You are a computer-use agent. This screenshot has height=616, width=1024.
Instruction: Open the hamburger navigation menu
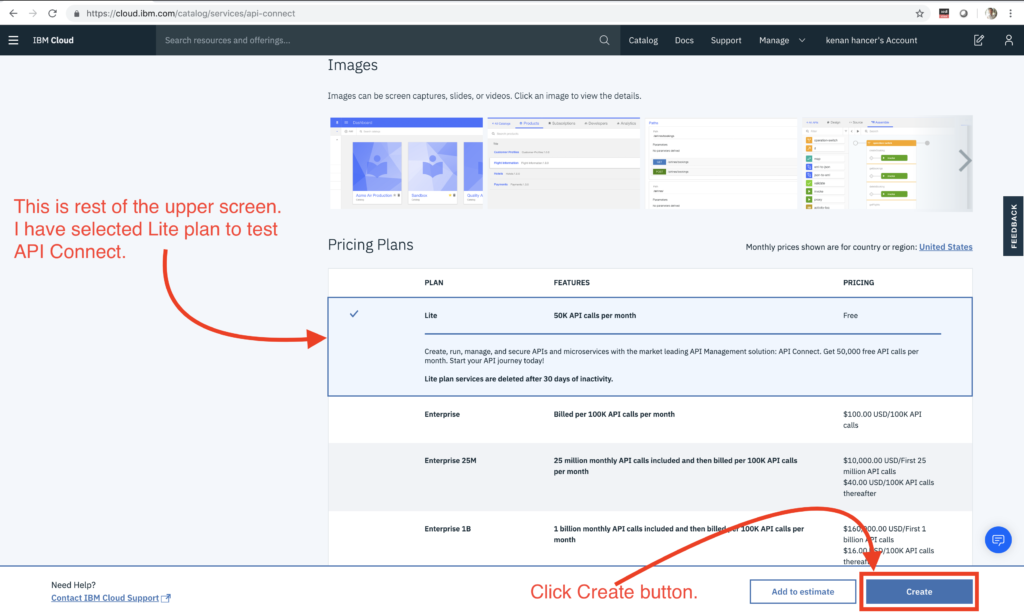tap(13, 41)
